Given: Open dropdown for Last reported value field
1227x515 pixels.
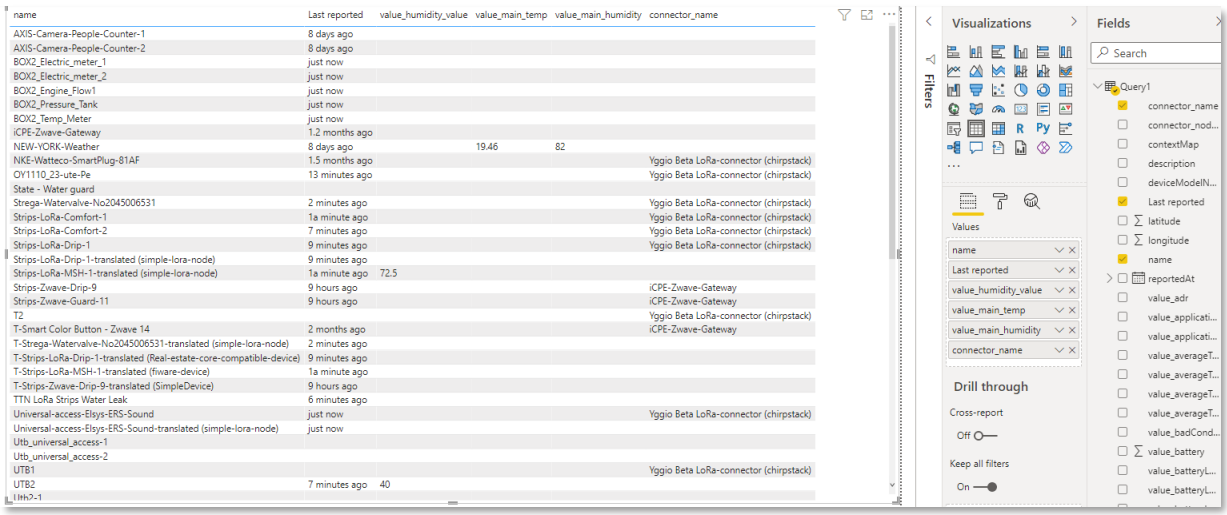Looking at the screenshot, I should tap(1059, 270).
